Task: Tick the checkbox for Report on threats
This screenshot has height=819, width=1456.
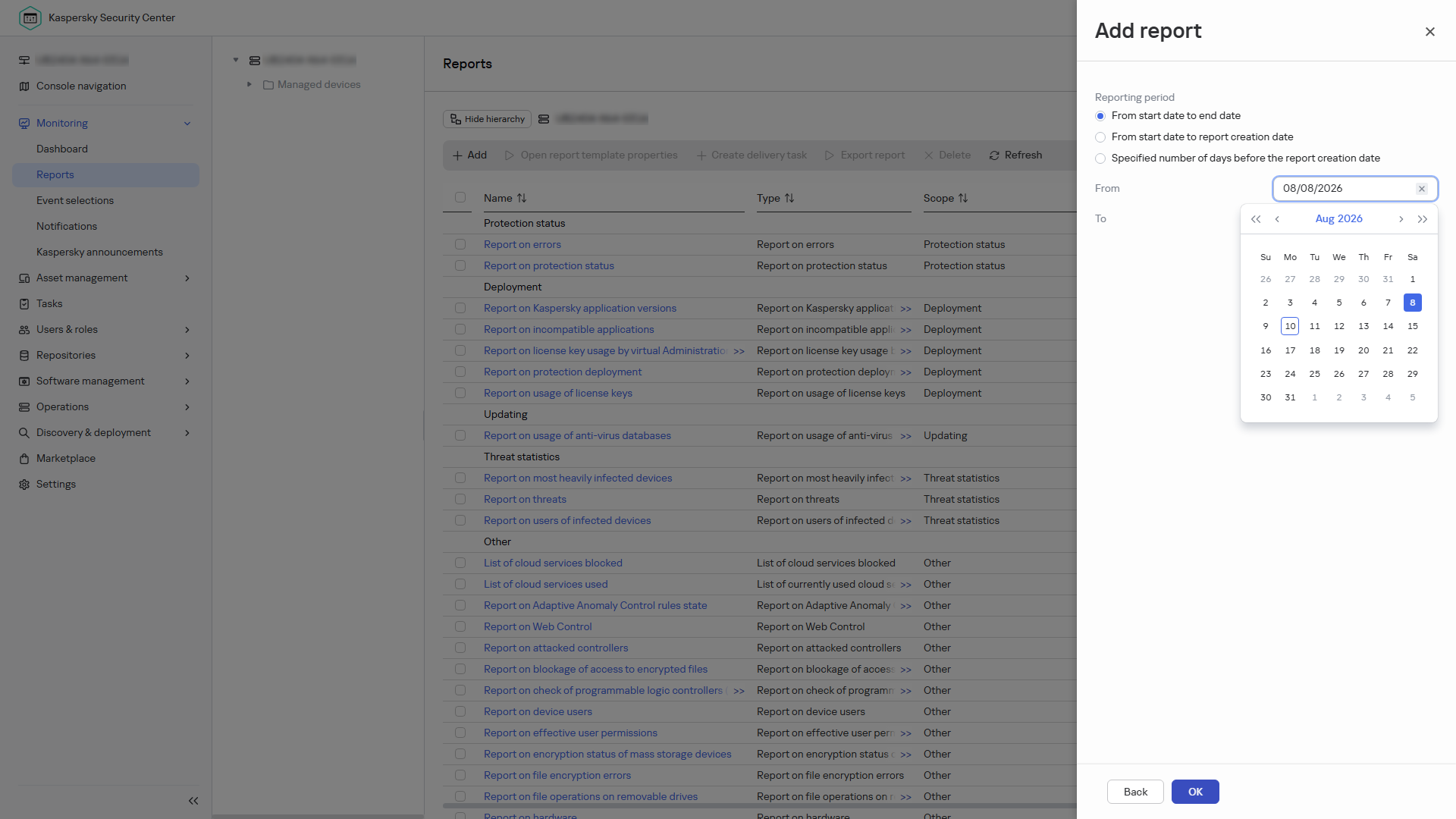Action: click(x=460, y=499)
